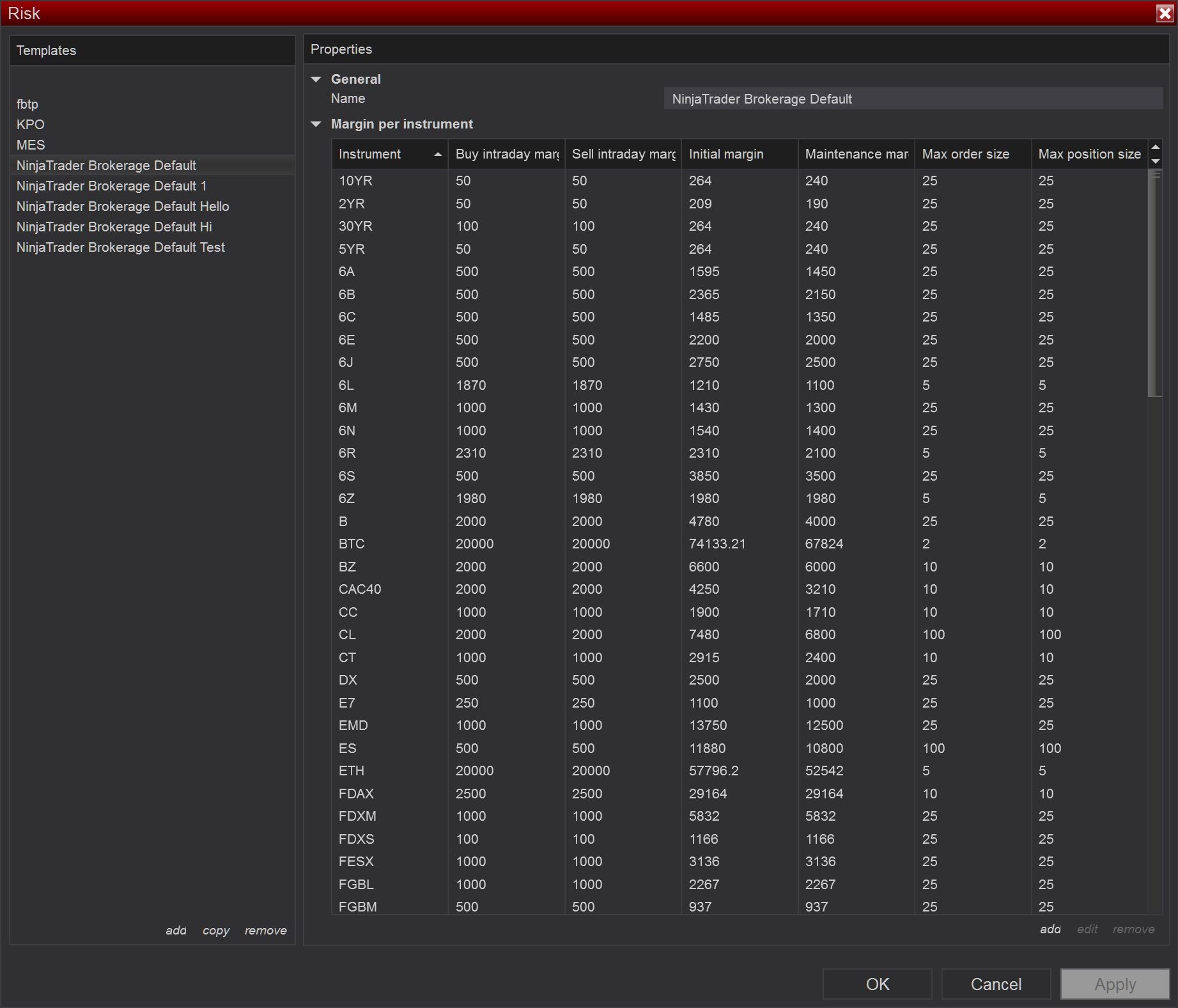Select the 10YR instrument row

click(740, 181)
